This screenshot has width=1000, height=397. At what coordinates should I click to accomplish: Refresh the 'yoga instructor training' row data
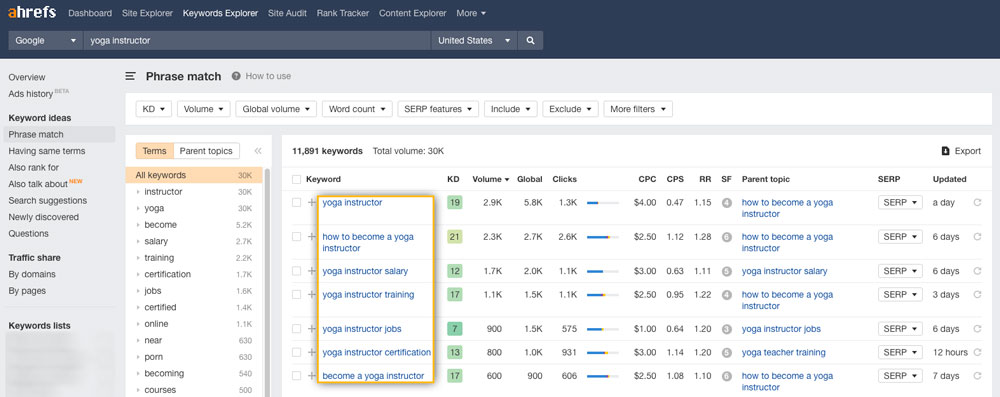[977, 294]
